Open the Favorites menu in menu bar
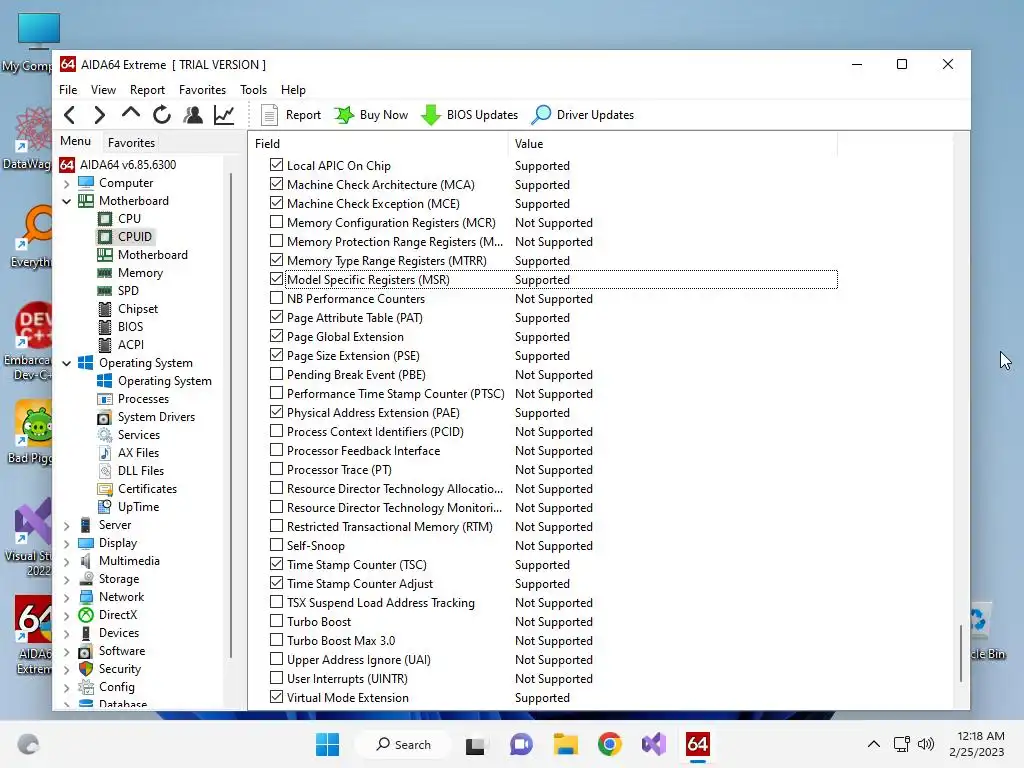 pyautogui.click(x=202, y=89)
